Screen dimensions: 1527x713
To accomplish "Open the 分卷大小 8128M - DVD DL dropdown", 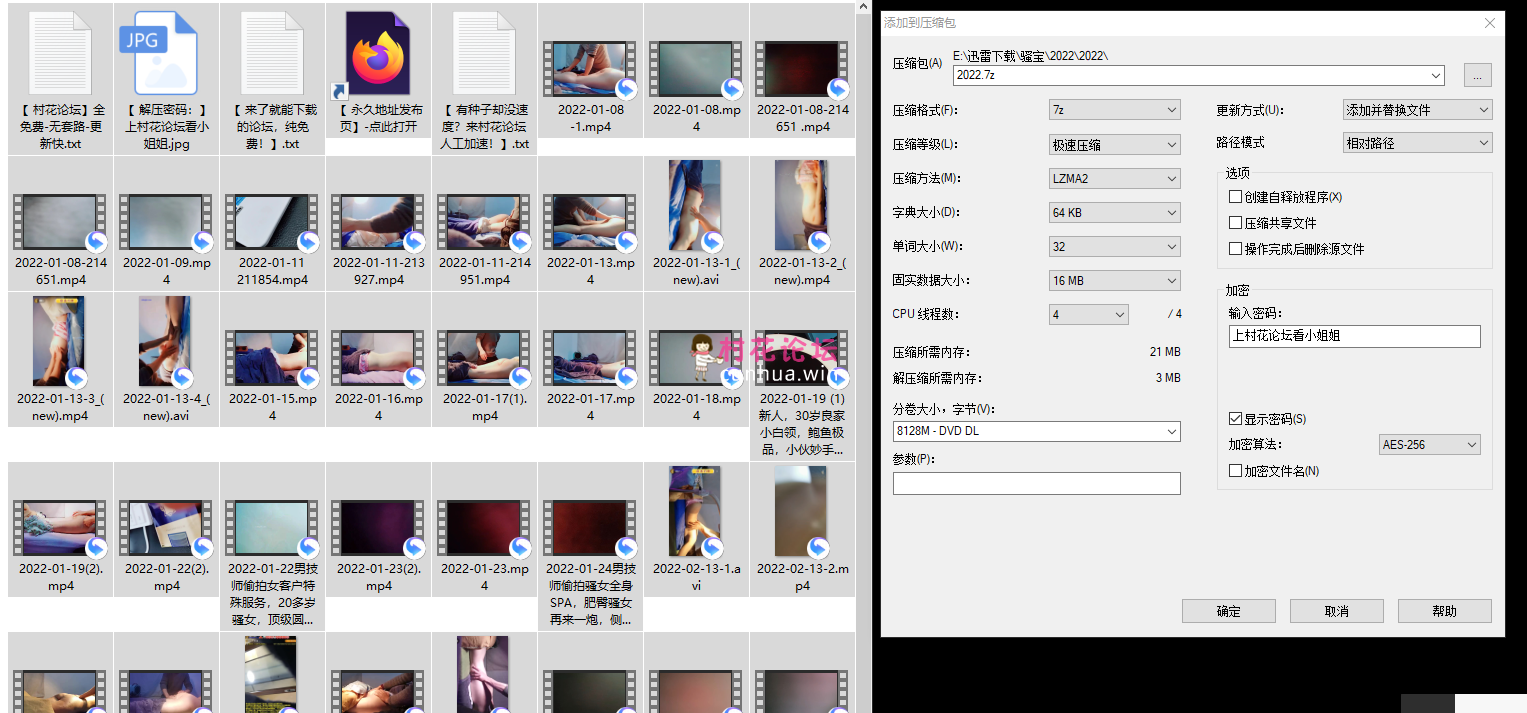I will click(x=1036, y=432).
